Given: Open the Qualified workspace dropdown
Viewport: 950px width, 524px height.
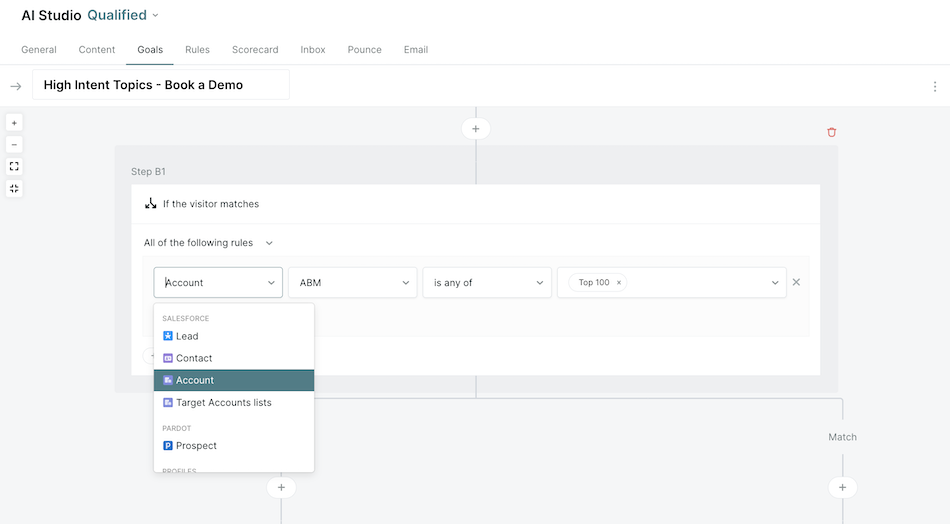Looking at the screenshot, I should [123, 15].
